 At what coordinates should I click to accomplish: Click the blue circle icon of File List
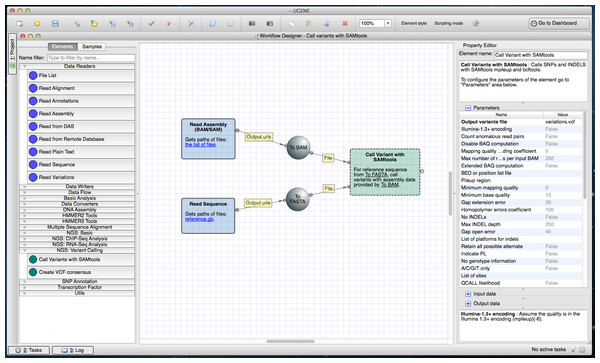pos(33,75)
